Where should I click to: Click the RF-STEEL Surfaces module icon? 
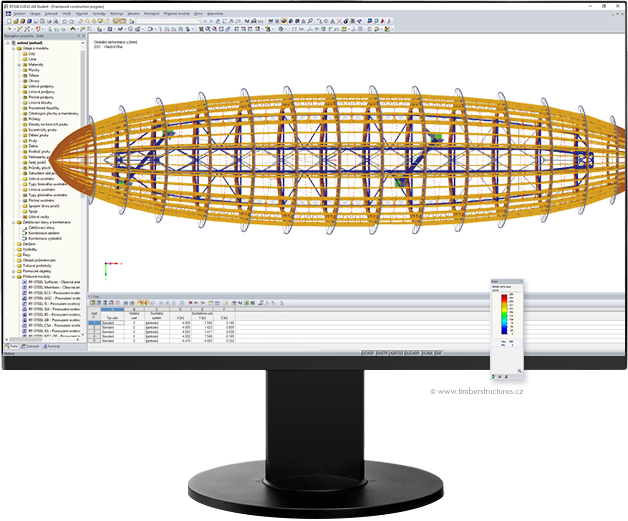25,282
